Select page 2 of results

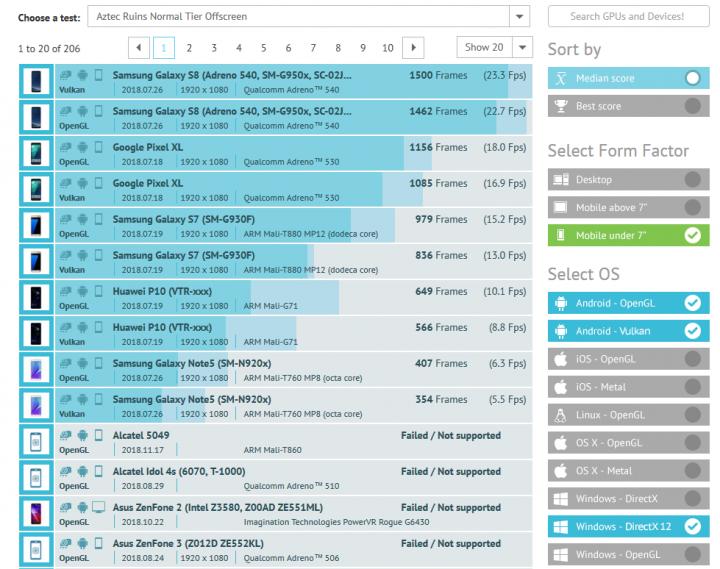[x=189, y=48]
